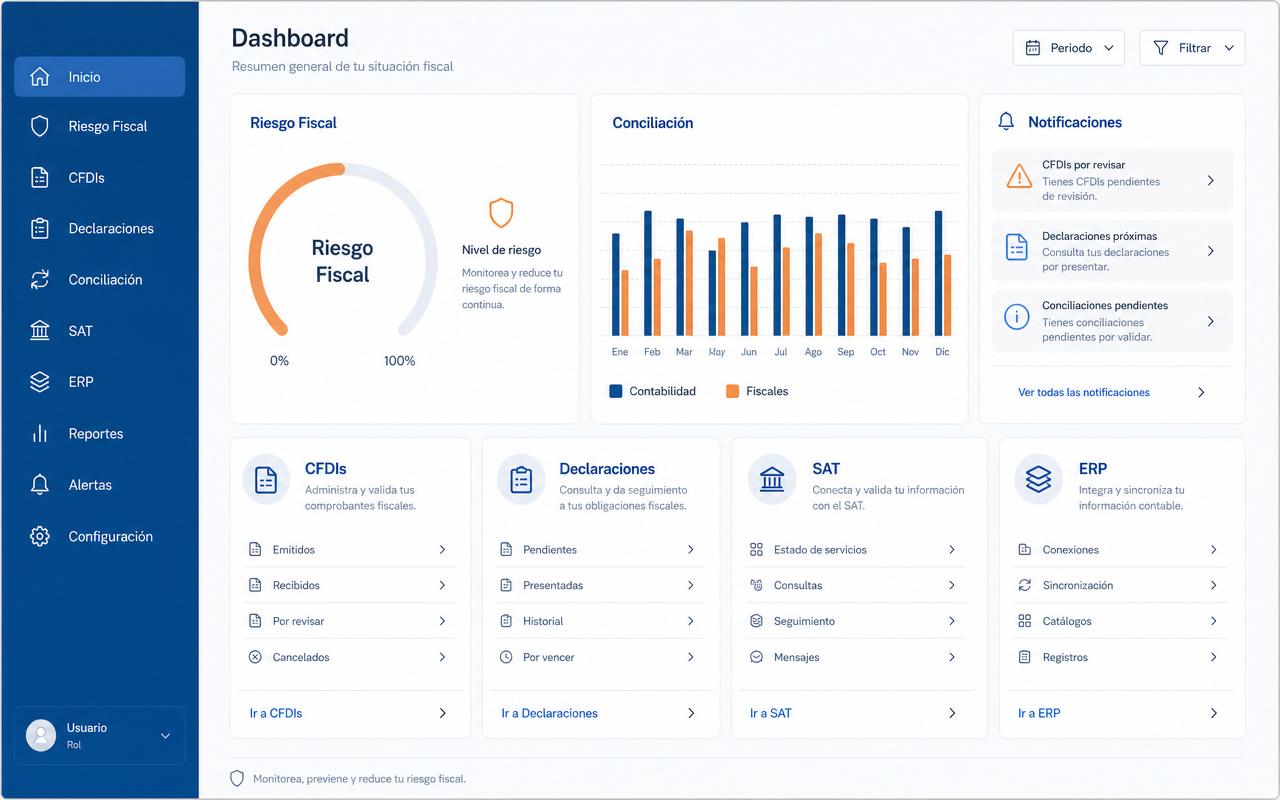
Task: Select Riesgo Fiscal in the sidebar menu
Action: (99, 126)
